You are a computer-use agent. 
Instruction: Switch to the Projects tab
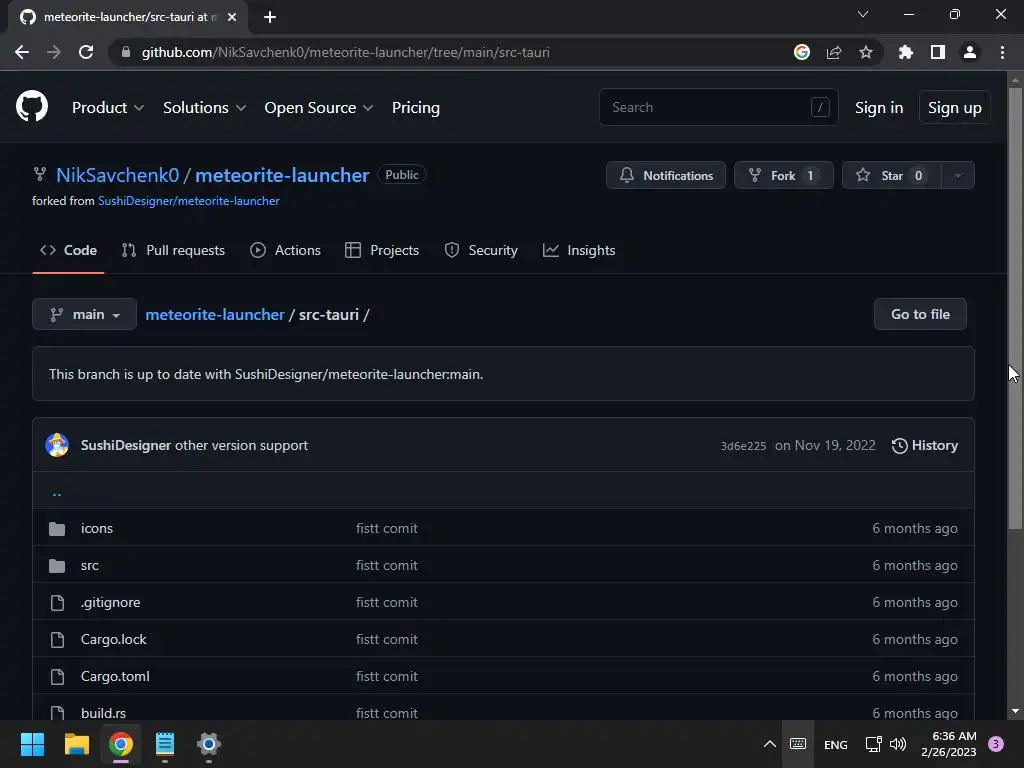(382, 250)
